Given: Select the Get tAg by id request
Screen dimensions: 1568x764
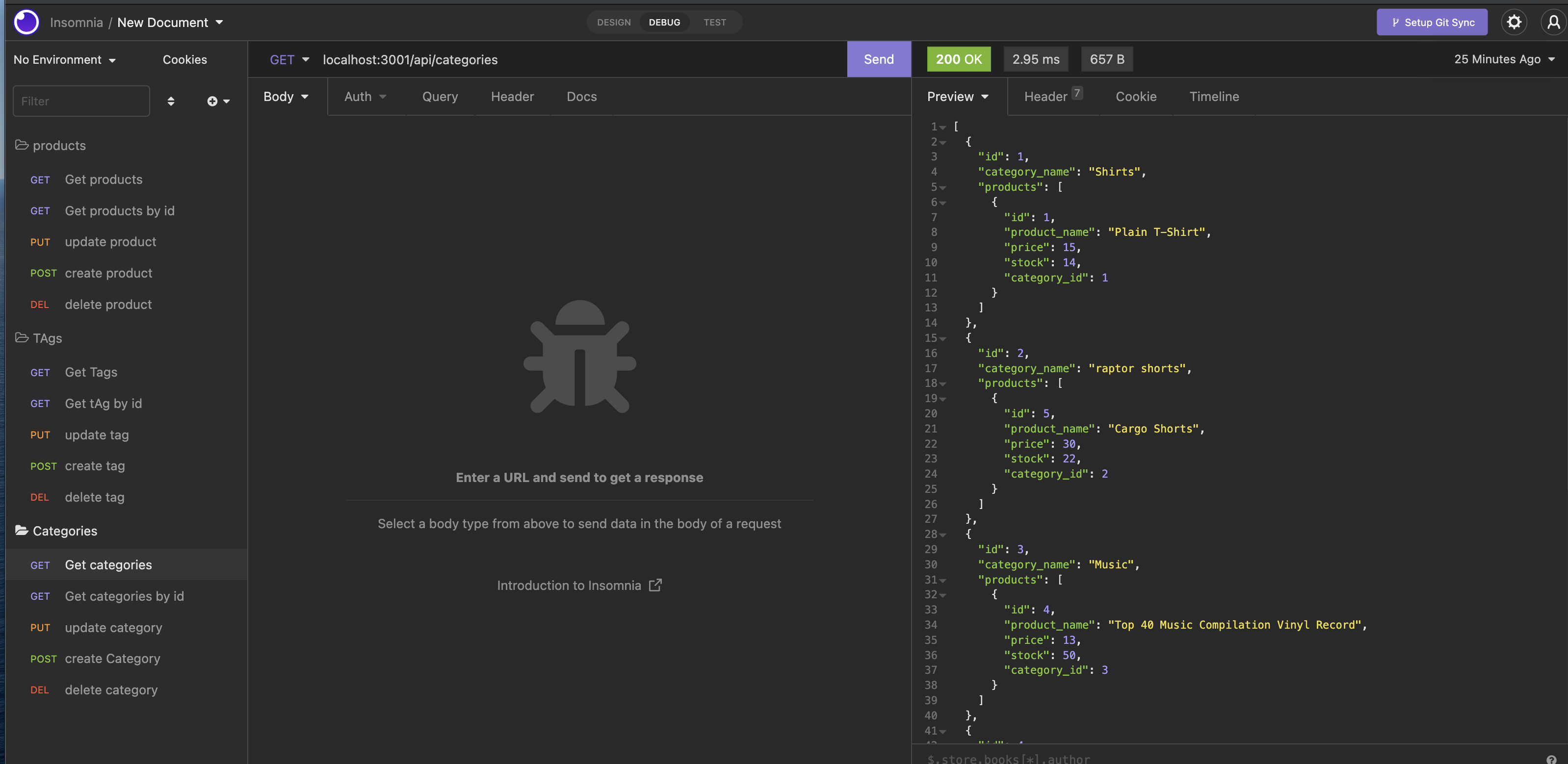Looking at the screenshot, I should (x=126, y=403).
